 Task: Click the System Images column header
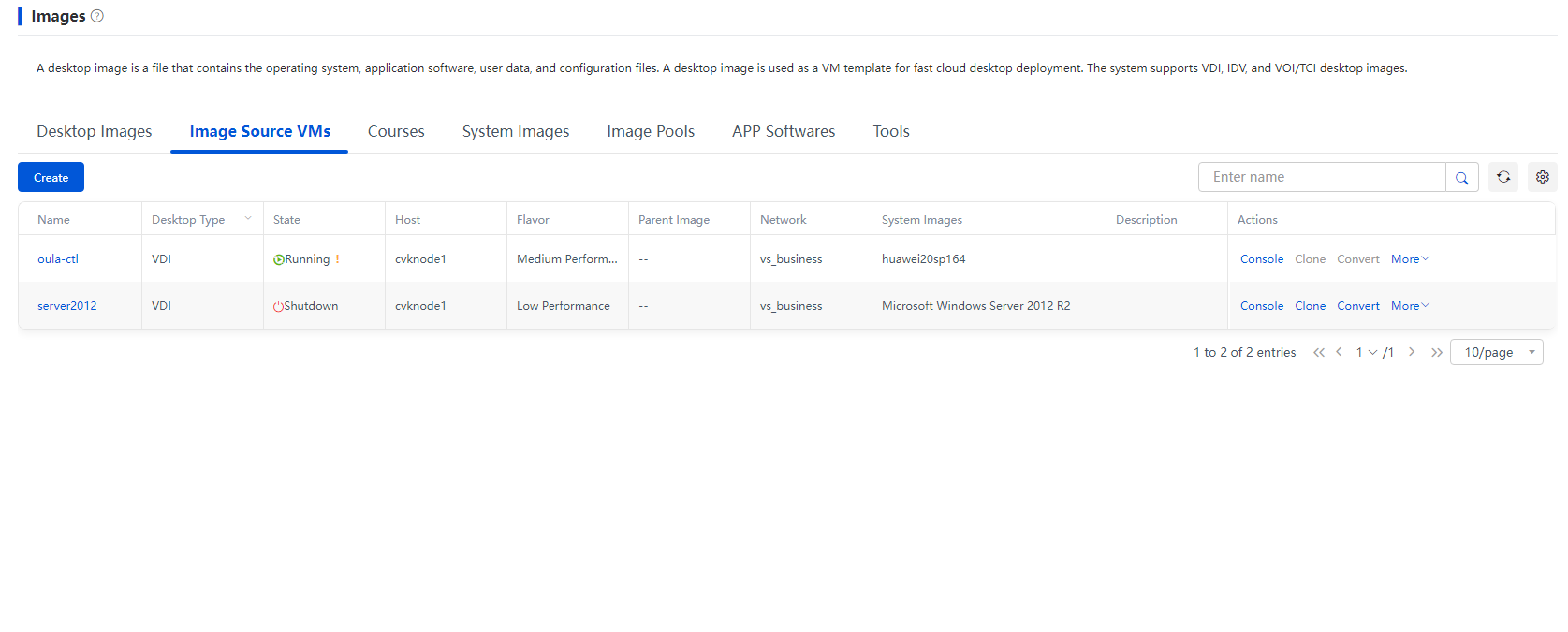point(922,220)
